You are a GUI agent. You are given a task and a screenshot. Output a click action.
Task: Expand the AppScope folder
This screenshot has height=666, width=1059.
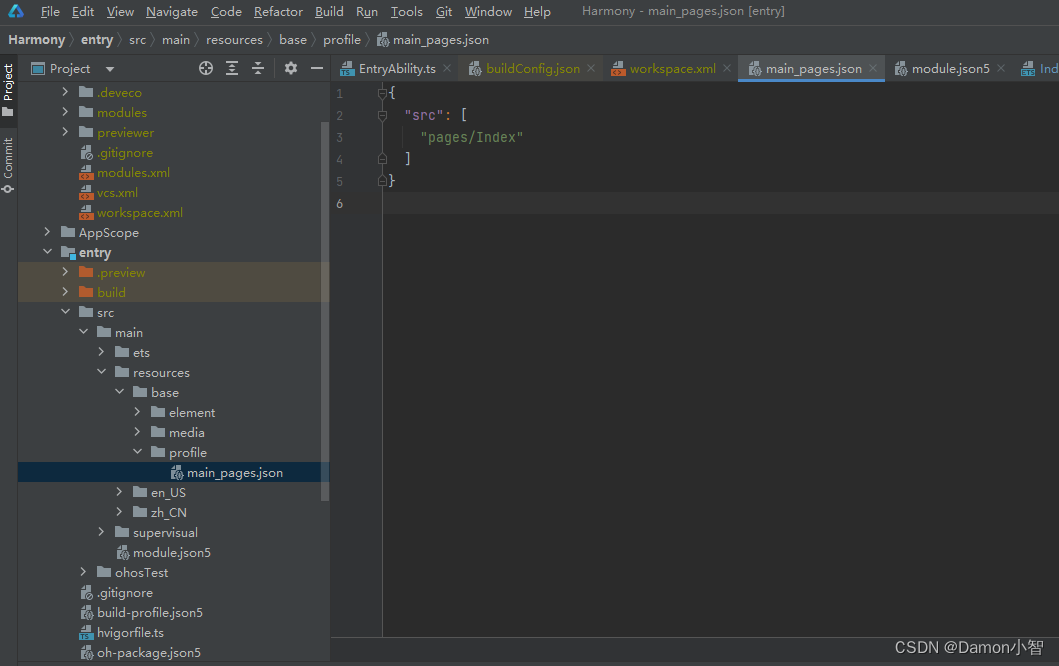tap(48, 232)
